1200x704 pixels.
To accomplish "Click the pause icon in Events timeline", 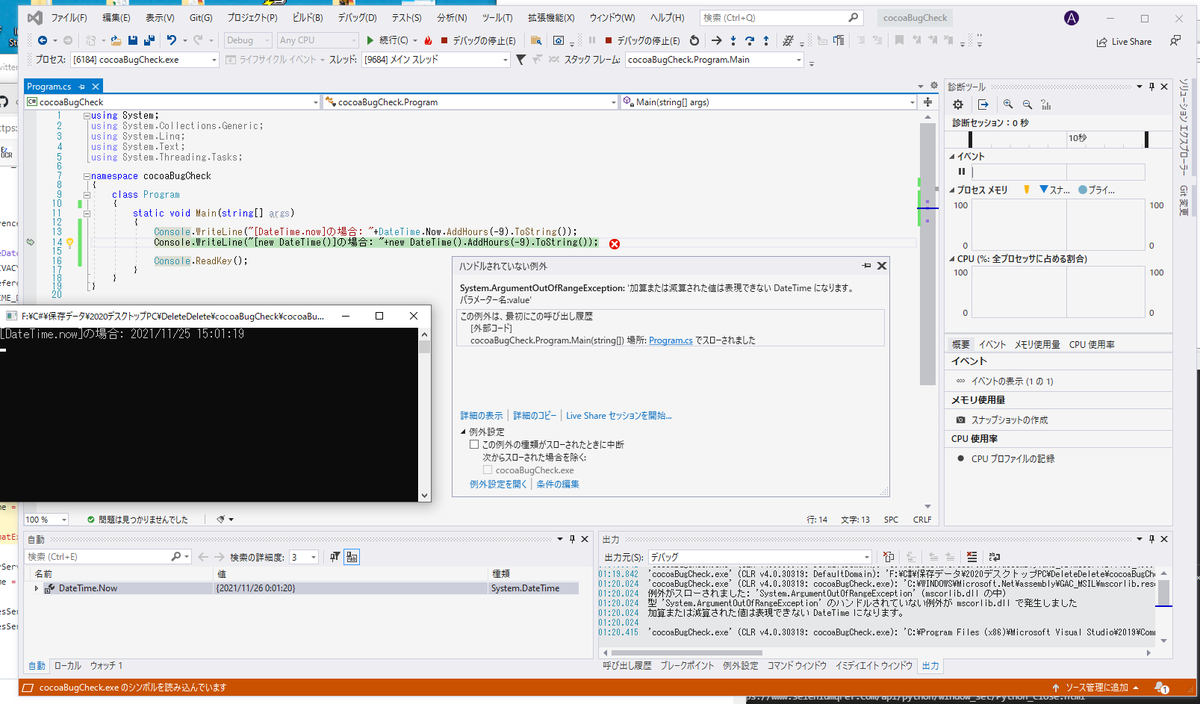I will [962, 172].
